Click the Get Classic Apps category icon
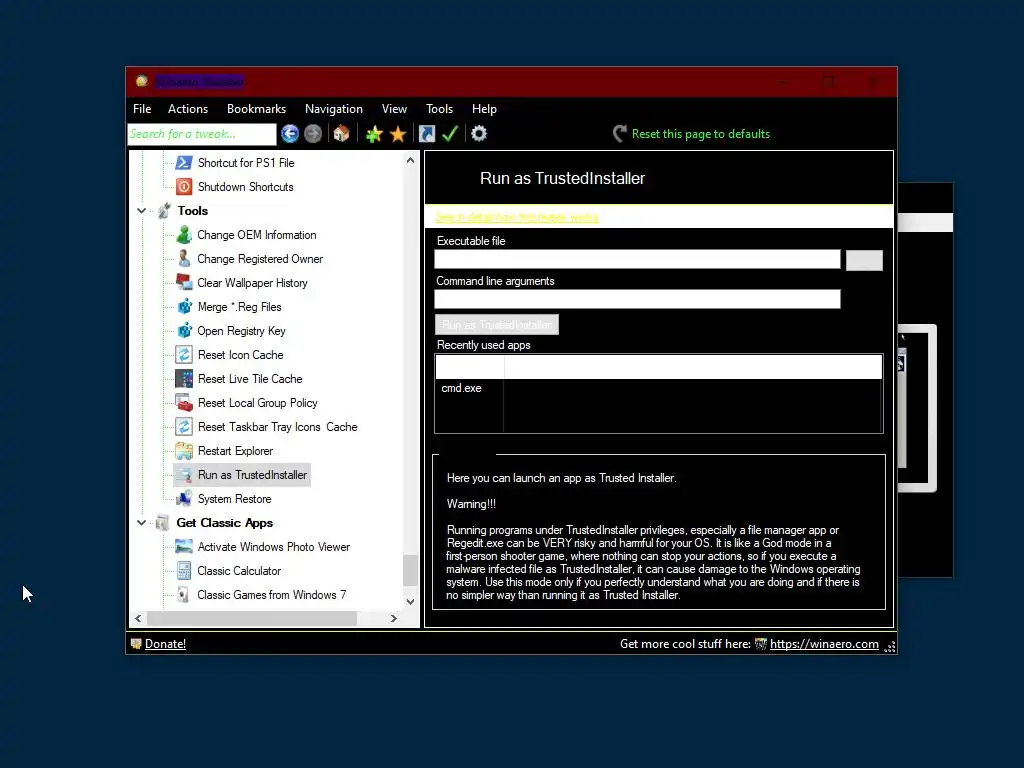Screen dimensions: 1024x768 pos(163,522)
